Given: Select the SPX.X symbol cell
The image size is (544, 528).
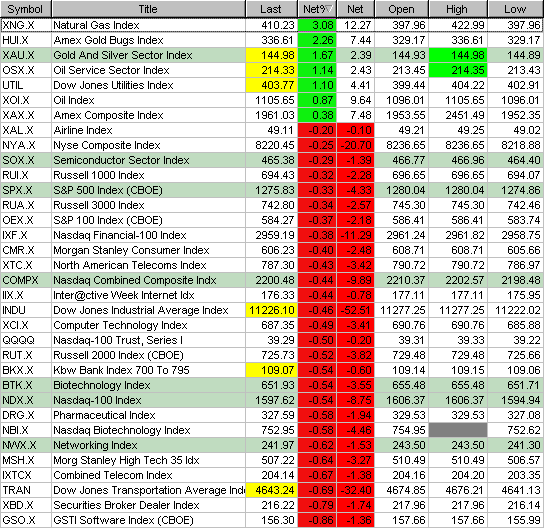Looking at the screenshot, I should coord(26,190).
